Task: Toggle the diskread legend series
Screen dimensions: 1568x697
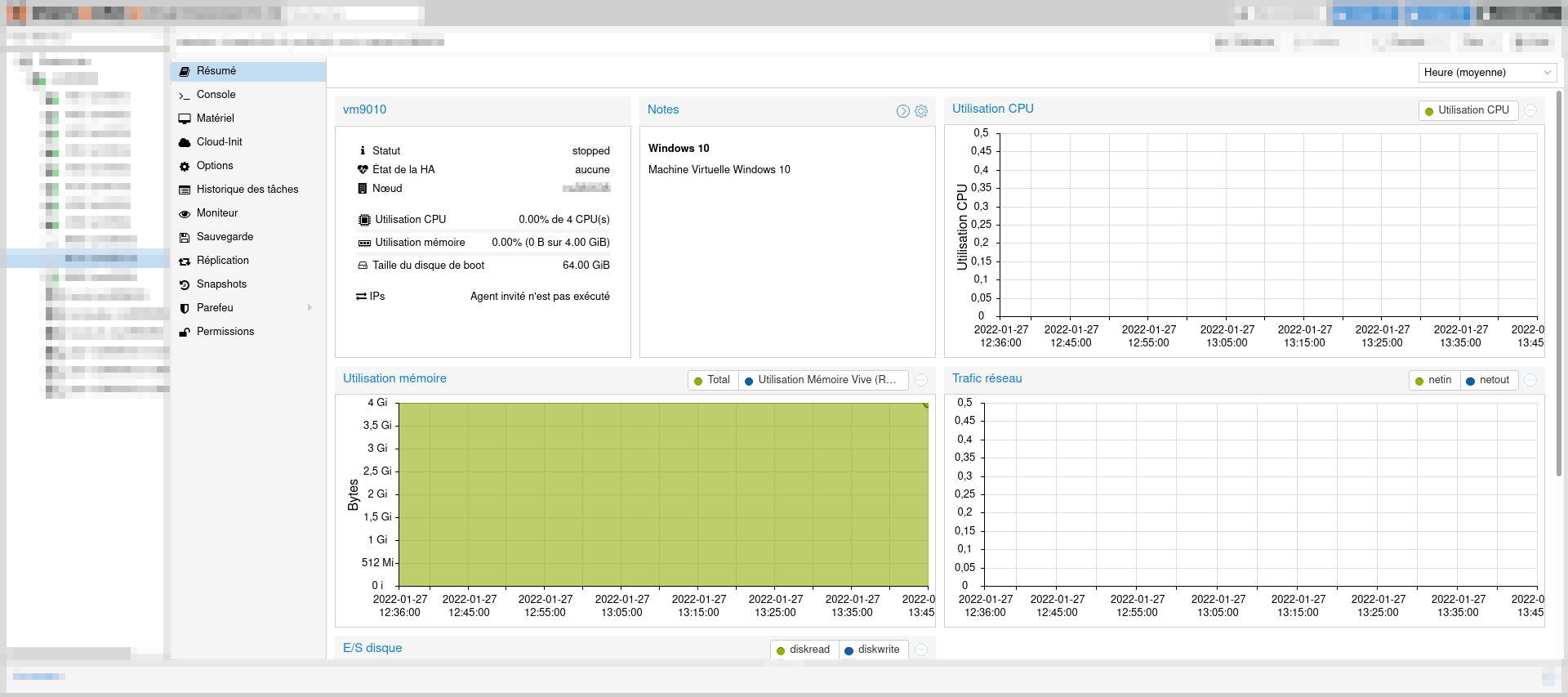Action: coord(804,650)
